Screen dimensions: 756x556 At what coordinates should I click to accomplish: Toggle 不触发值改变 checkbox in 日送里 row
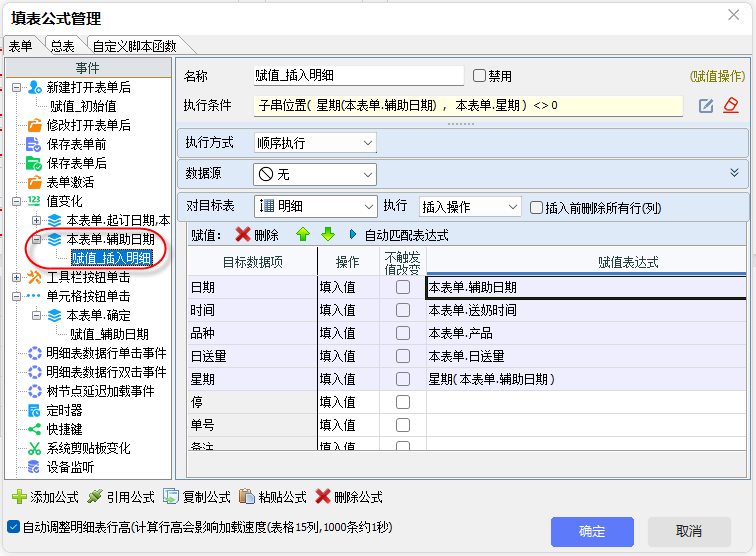(x=403, y=356)
